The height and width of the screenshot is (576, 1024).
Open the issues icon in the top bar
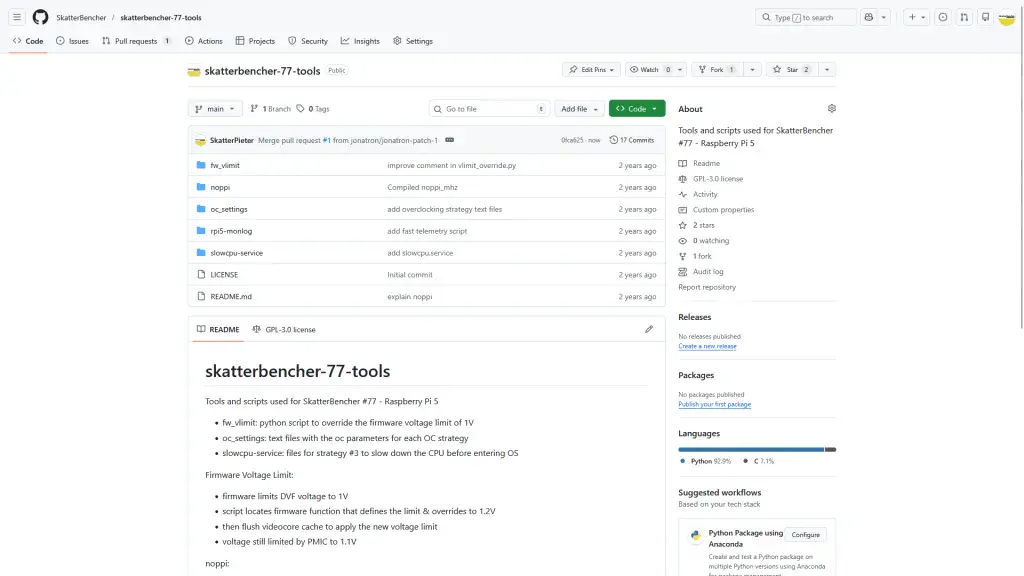pyautogui.click(x=942, y=18)
